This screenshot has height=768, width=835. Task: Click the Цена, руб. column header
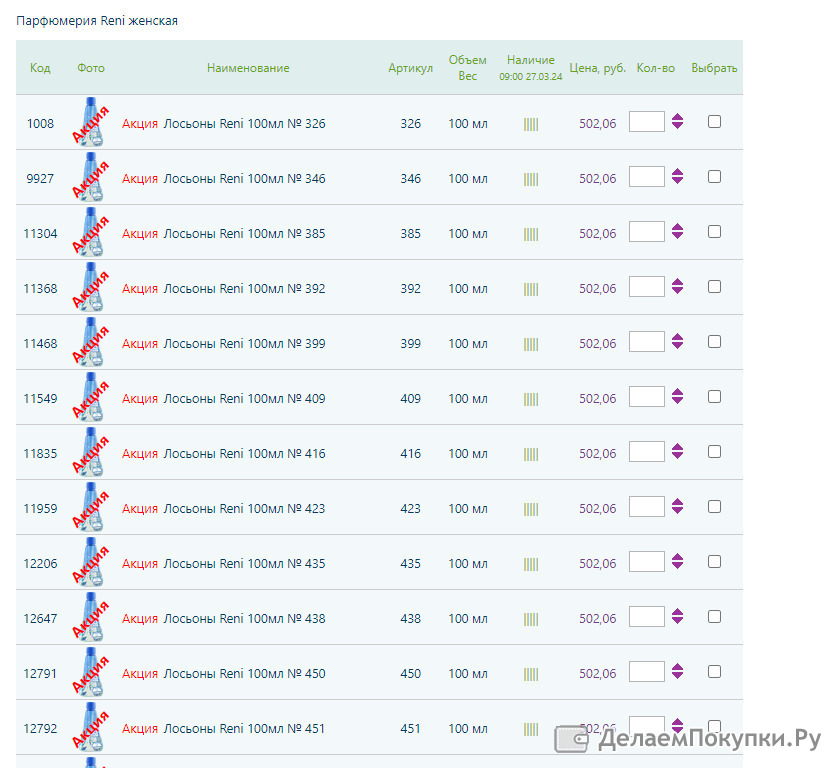click(x=597, y=68)
